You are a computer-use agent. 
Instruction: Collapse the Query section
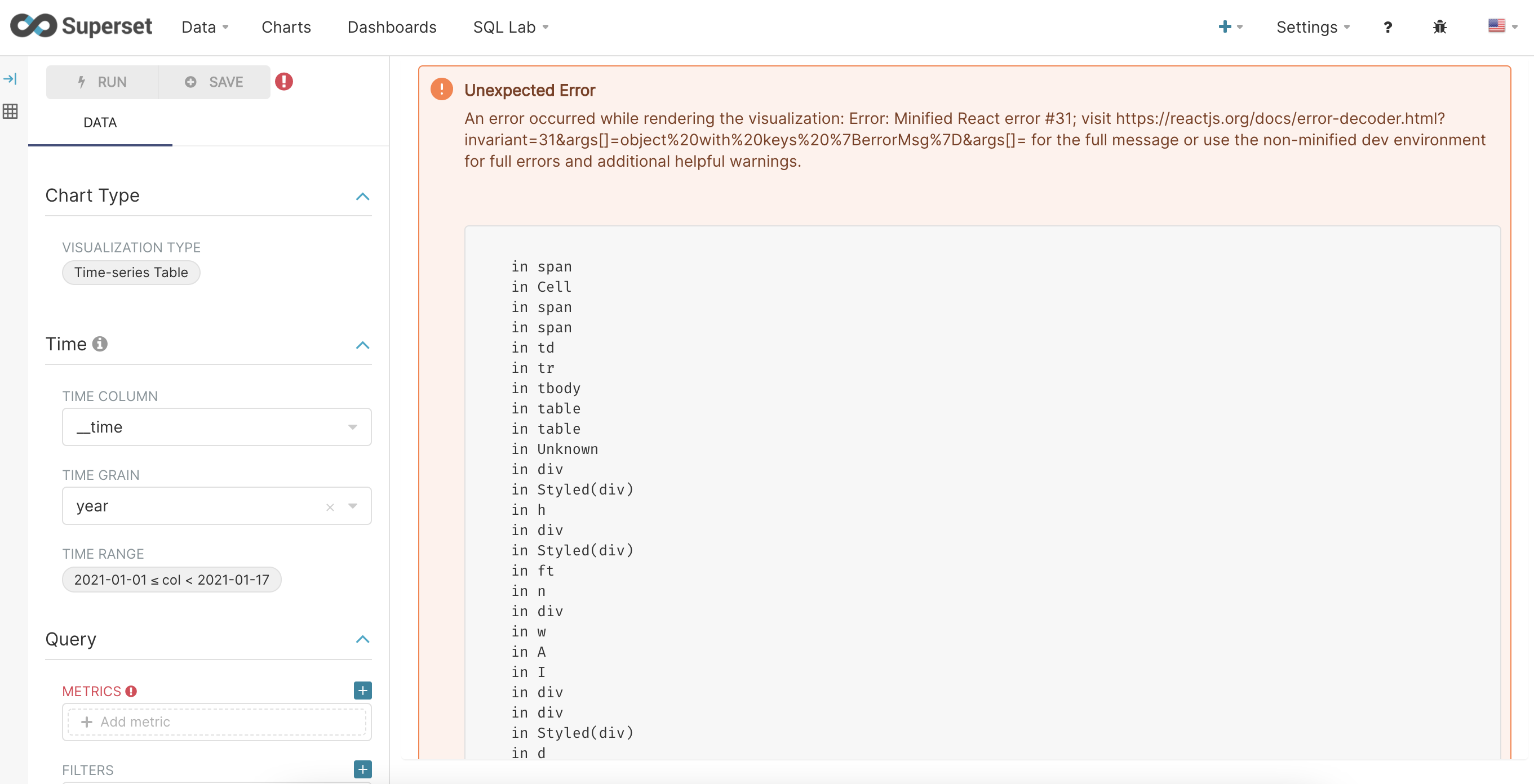point(363,639)
